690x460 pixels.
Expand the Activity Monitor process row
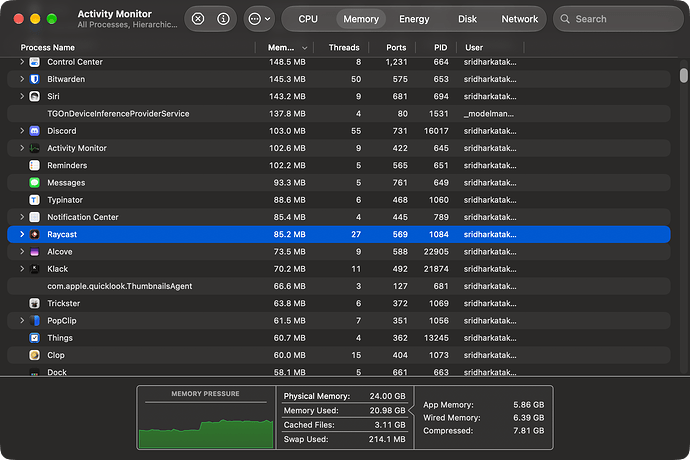tap(22, 148)
